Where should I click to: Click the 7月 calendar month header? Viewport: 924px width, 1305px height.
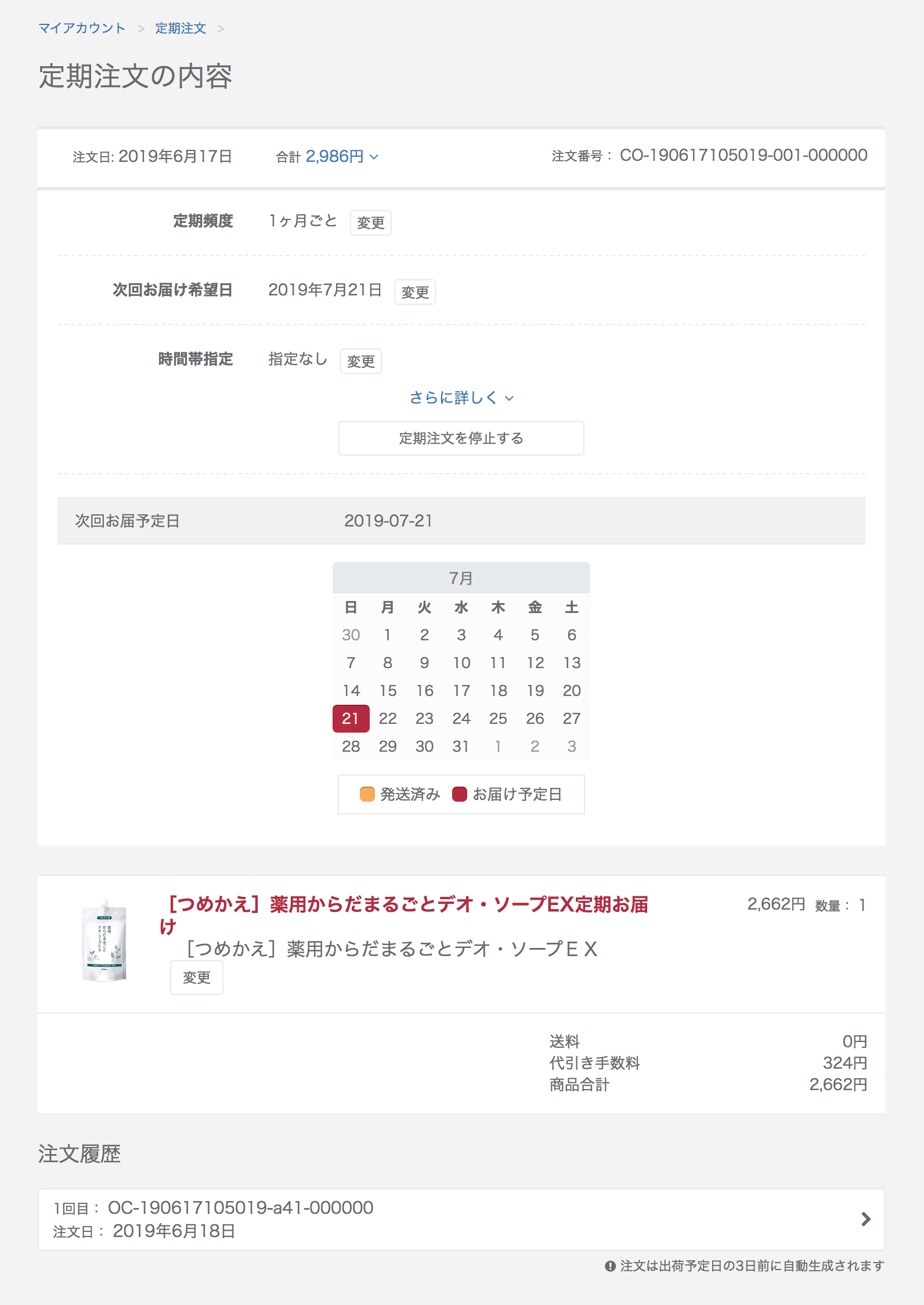coord(461,578)
